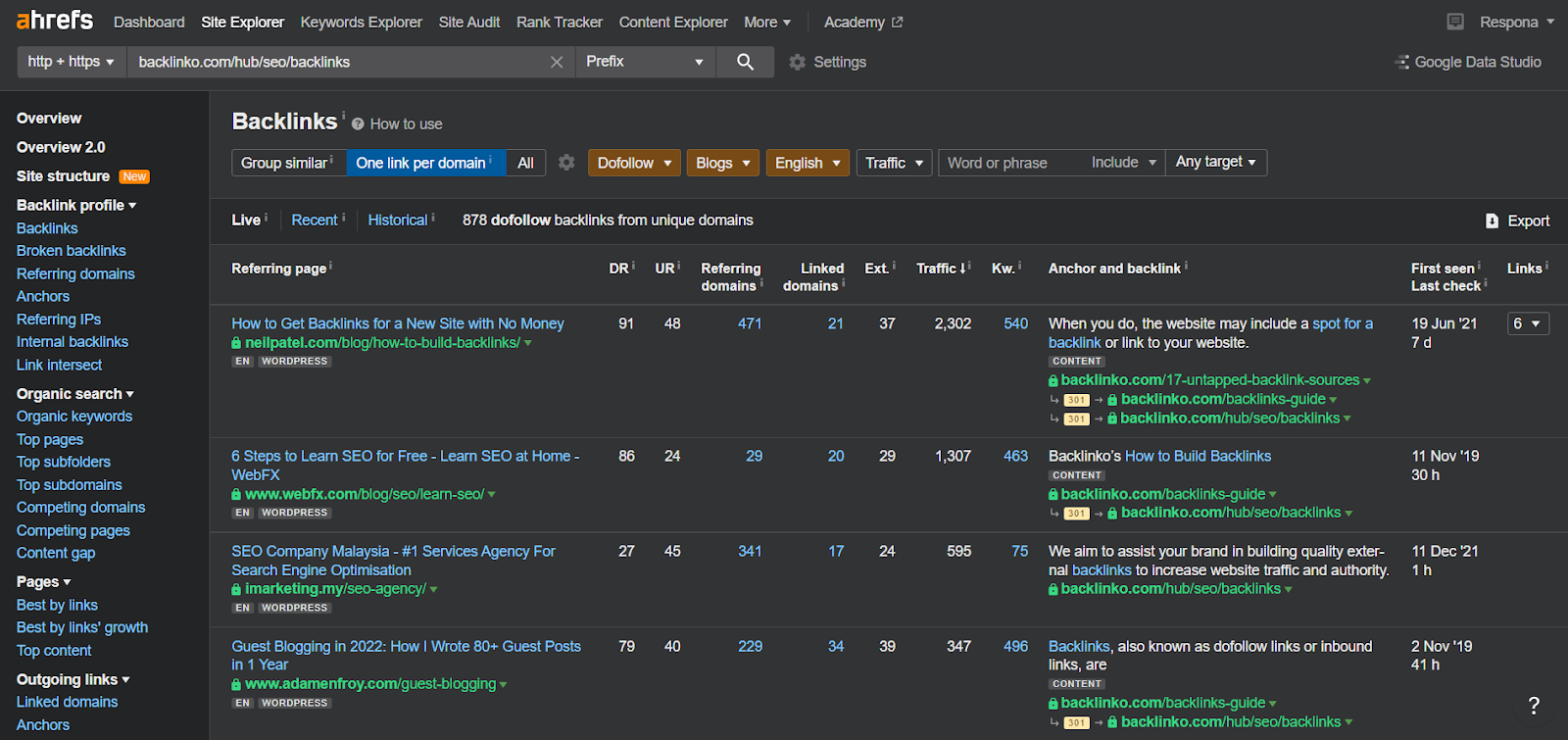Open Best by links' growth in sidebar
This screenshot has width=1568, height=740.
(x=82, y=627)
